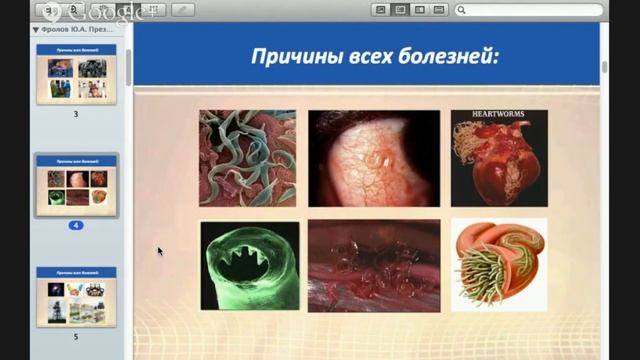Click the green toothed worm mouth image

point(250,266)
